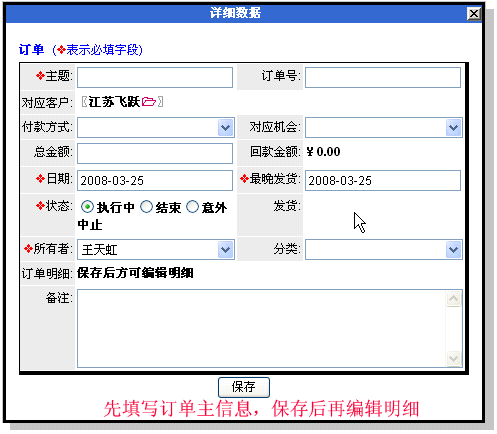Screen dimensions: 497x434
Task: Click the 日期 field showing 2008-03-25
Action: point(155,180)
